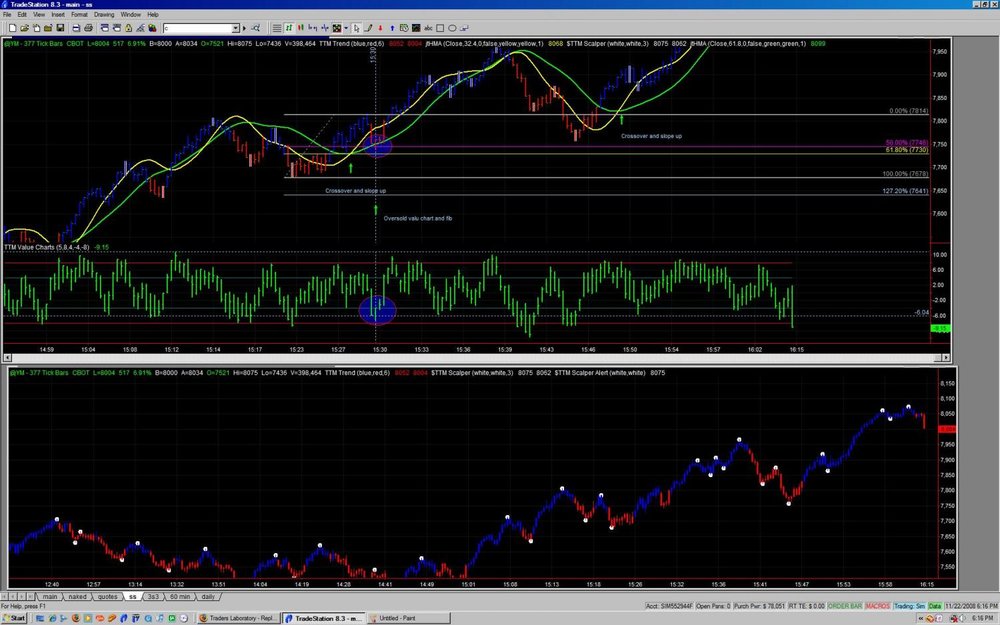Image resolution: width=1000 pixels, height=625 pixels.
Task: Select the abc text drawing tool
Action: tap(428, 28)
